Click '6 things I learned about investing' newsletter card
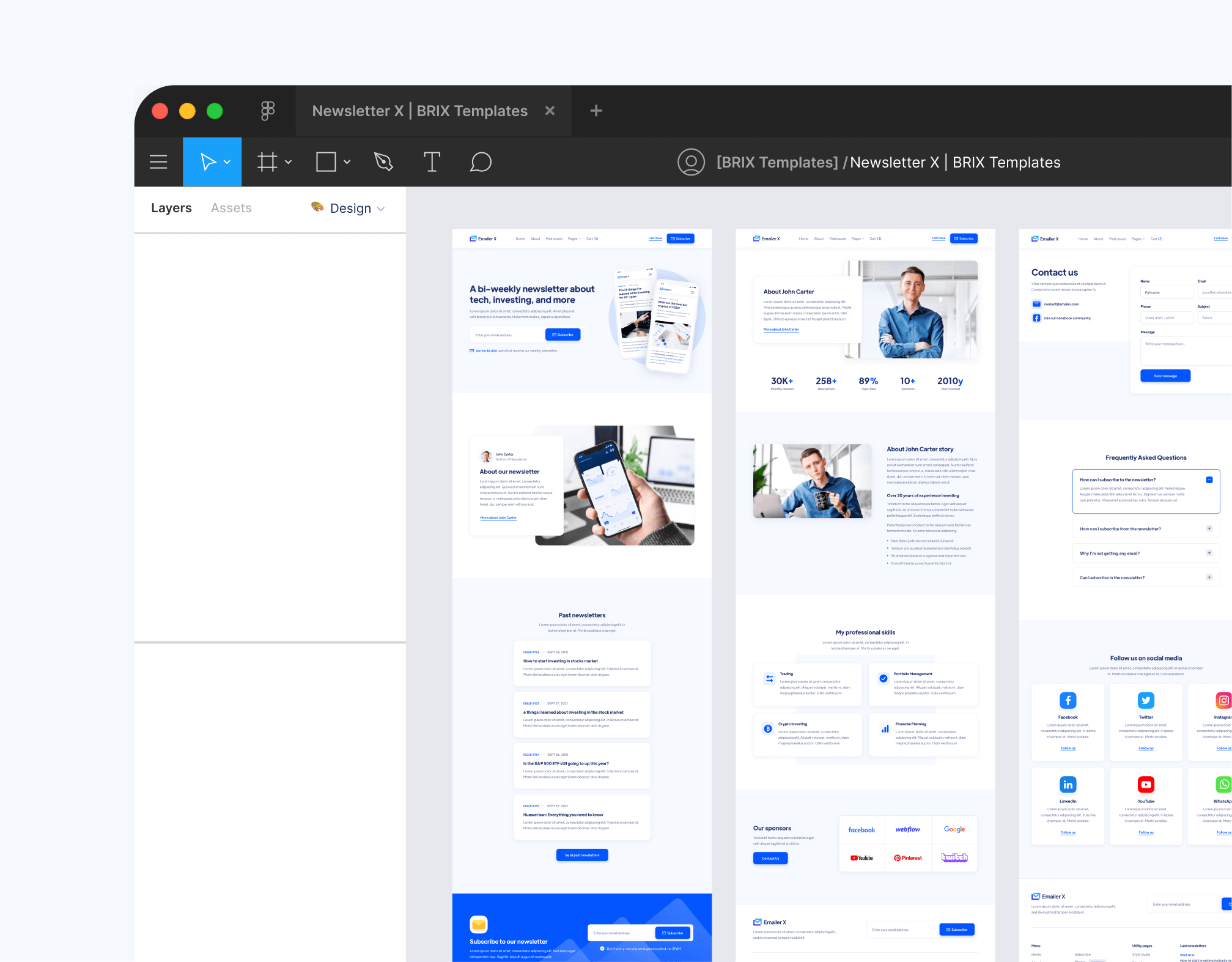The height and width of the screenshot is (962, 1232). pos(582,715)
